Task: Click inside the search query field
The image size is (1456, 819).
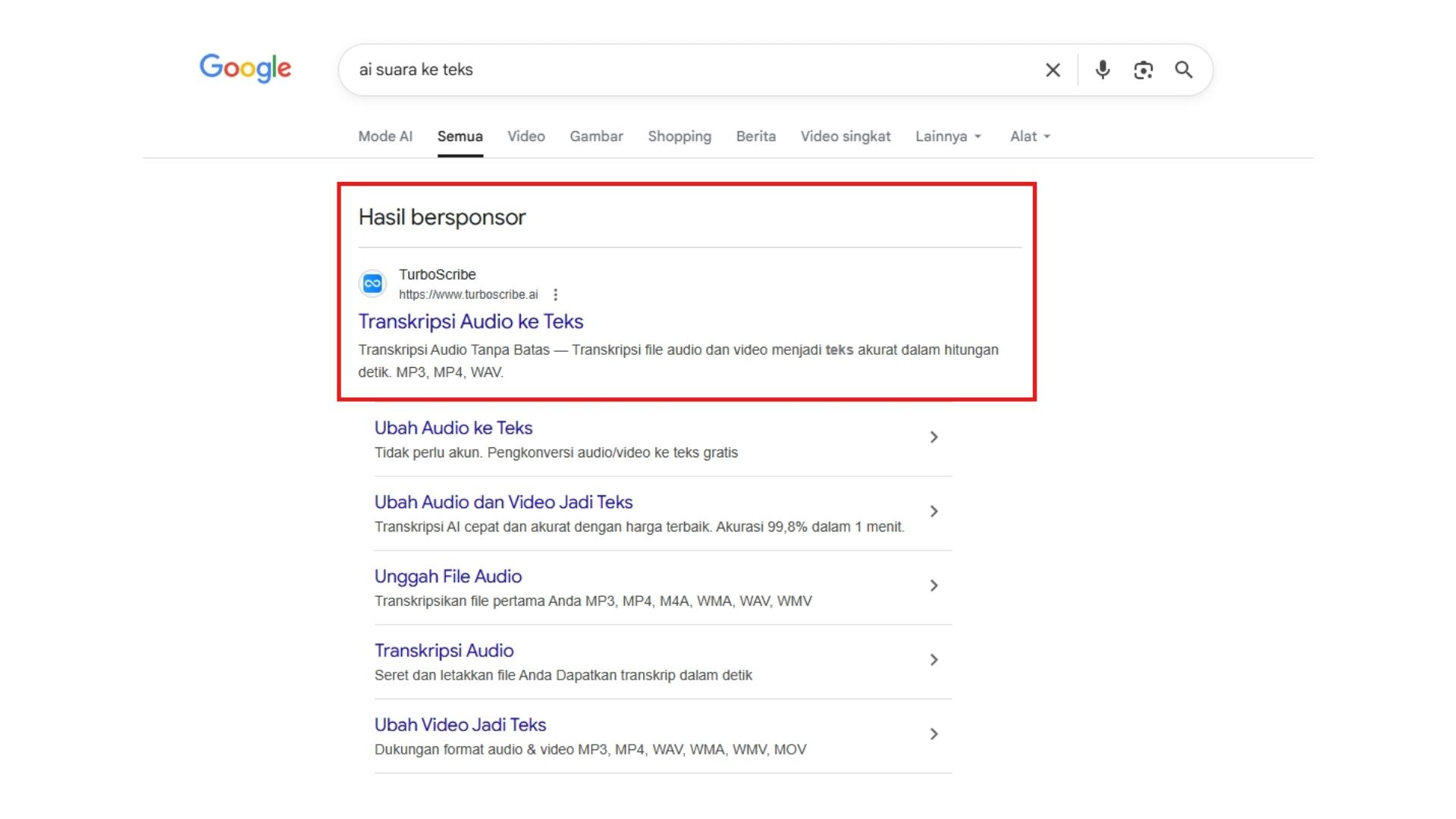Action: click(682, 70)
